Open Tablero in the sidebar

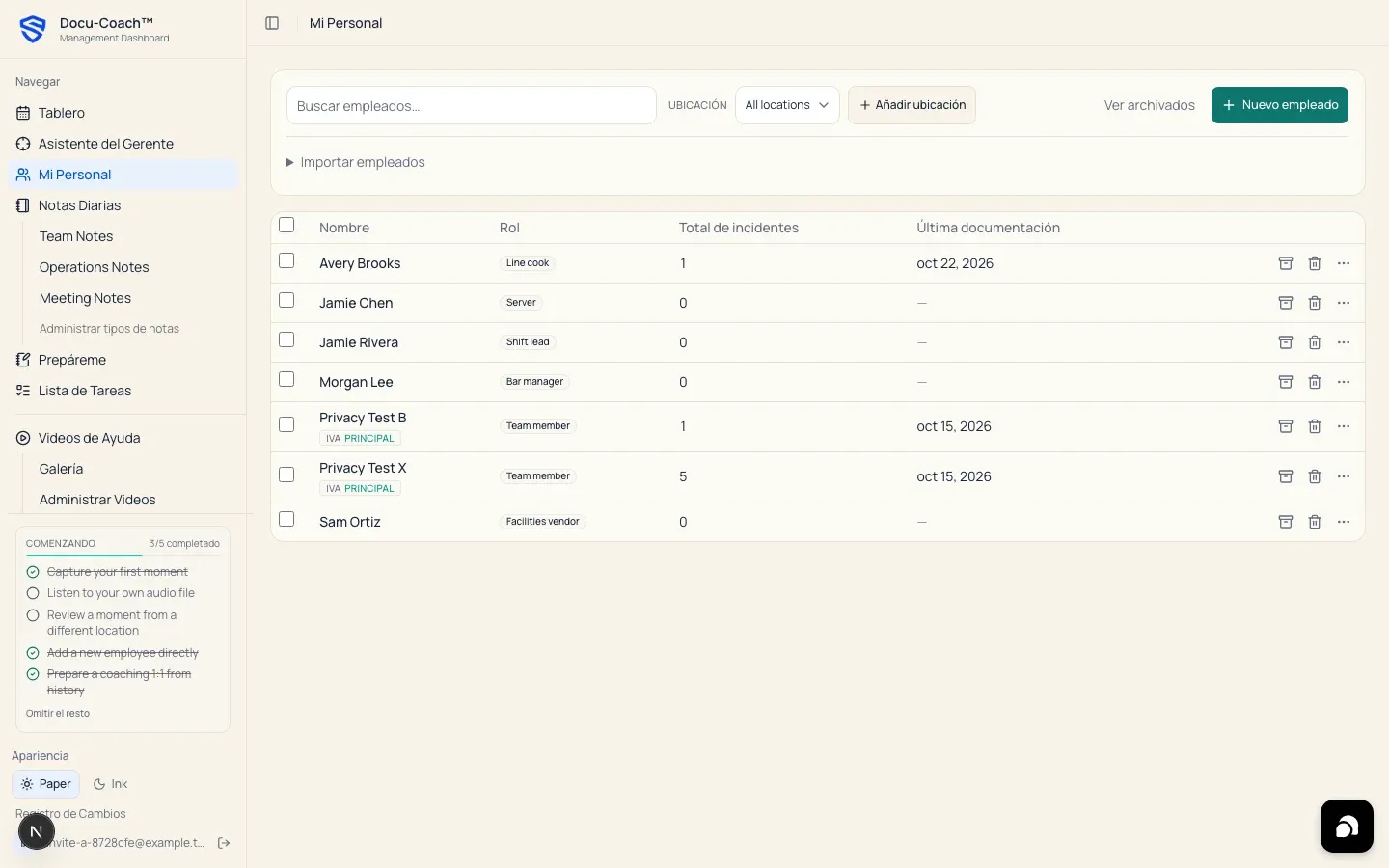(122, 113)
